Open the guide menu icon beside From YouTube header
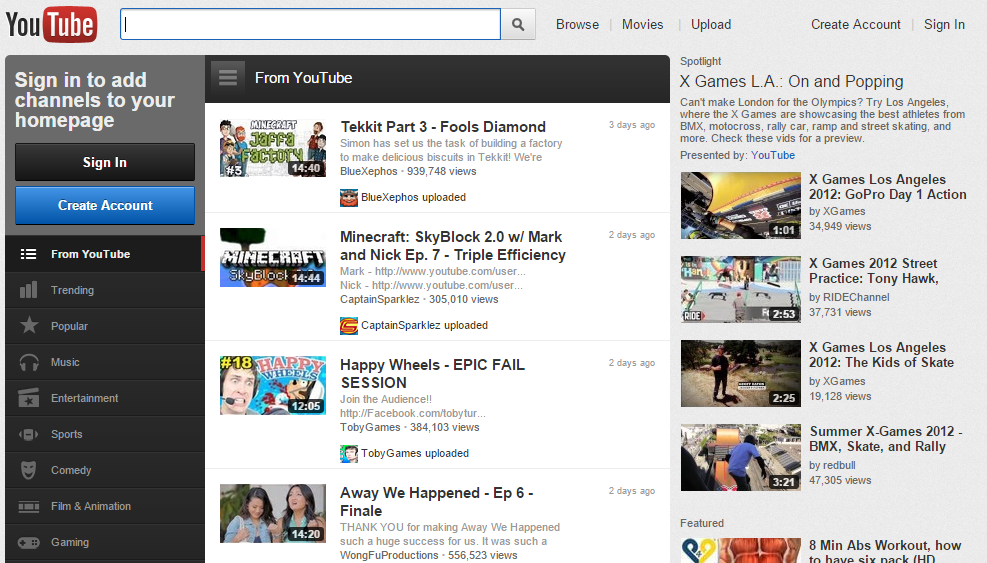The image size is (987, 563). tap(228, 77)
